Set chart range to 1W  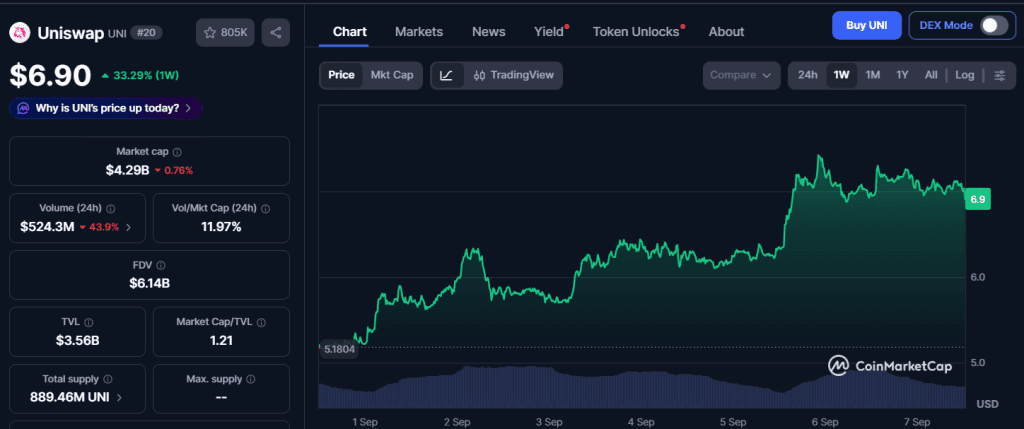click(841, 75)
